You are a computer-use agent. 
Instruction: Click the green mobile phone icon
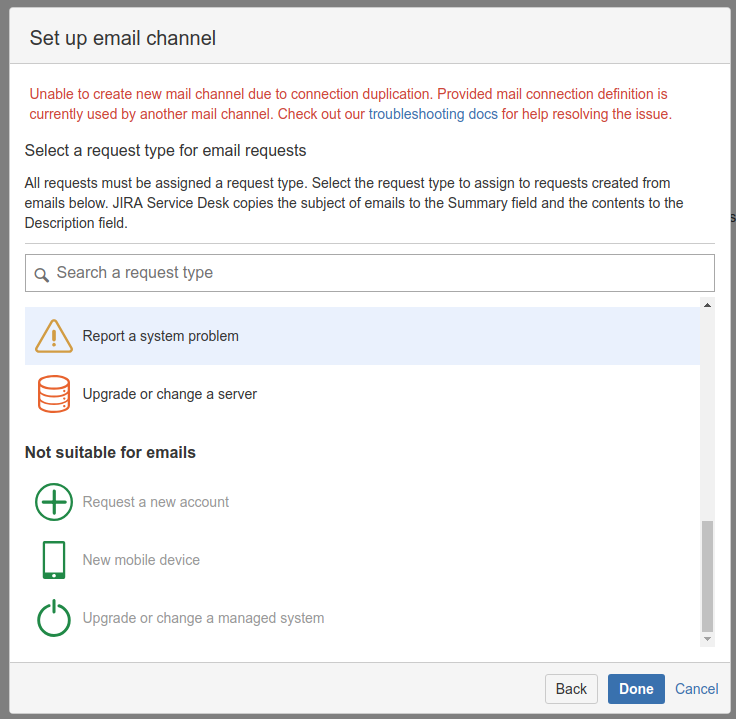[x=54, y=560]
